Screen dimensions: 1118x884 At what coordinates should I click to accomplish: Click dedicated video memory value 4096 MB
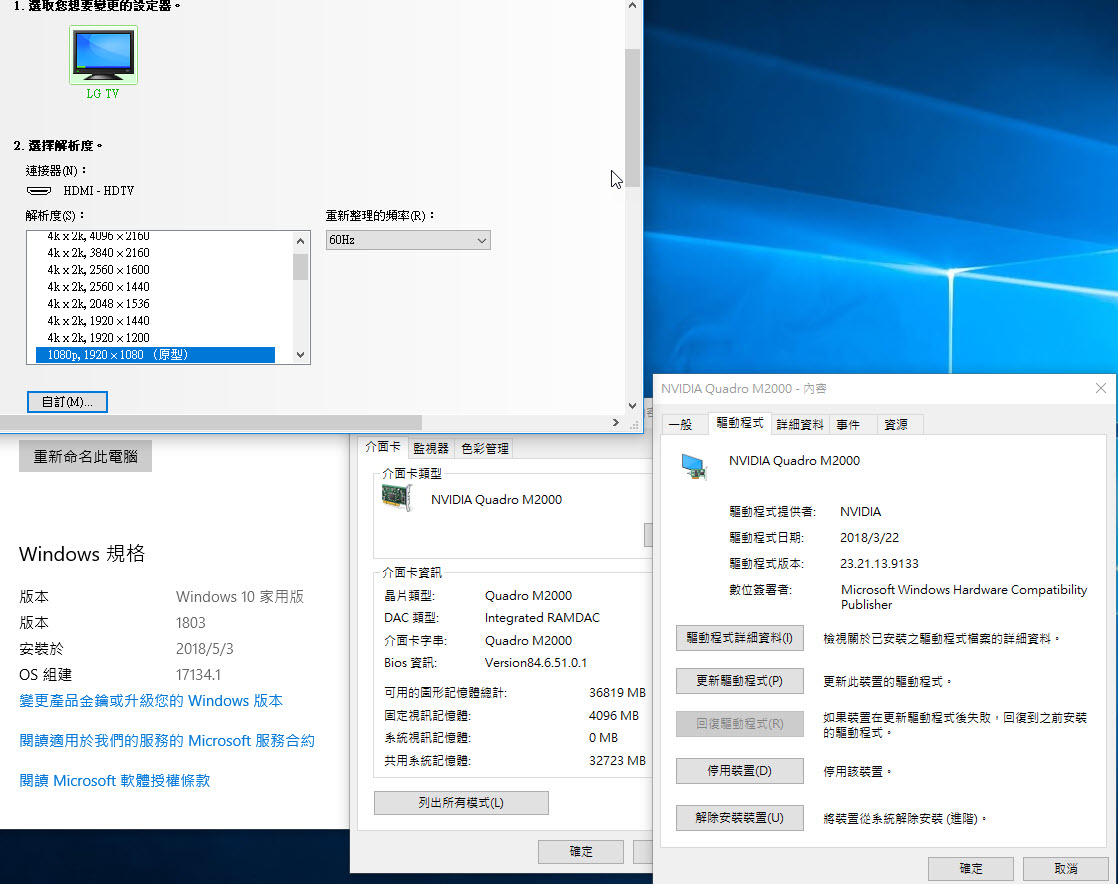(x=614, y=715)
